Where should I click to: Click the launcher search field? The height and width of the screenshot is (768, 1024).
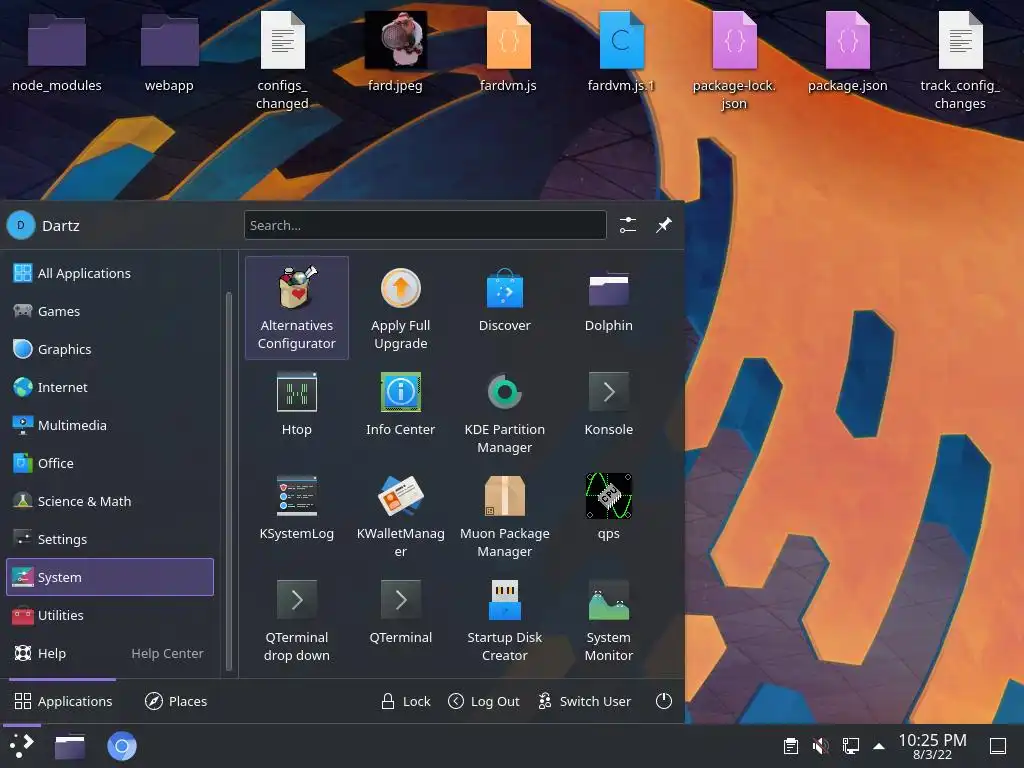point(425,225)
